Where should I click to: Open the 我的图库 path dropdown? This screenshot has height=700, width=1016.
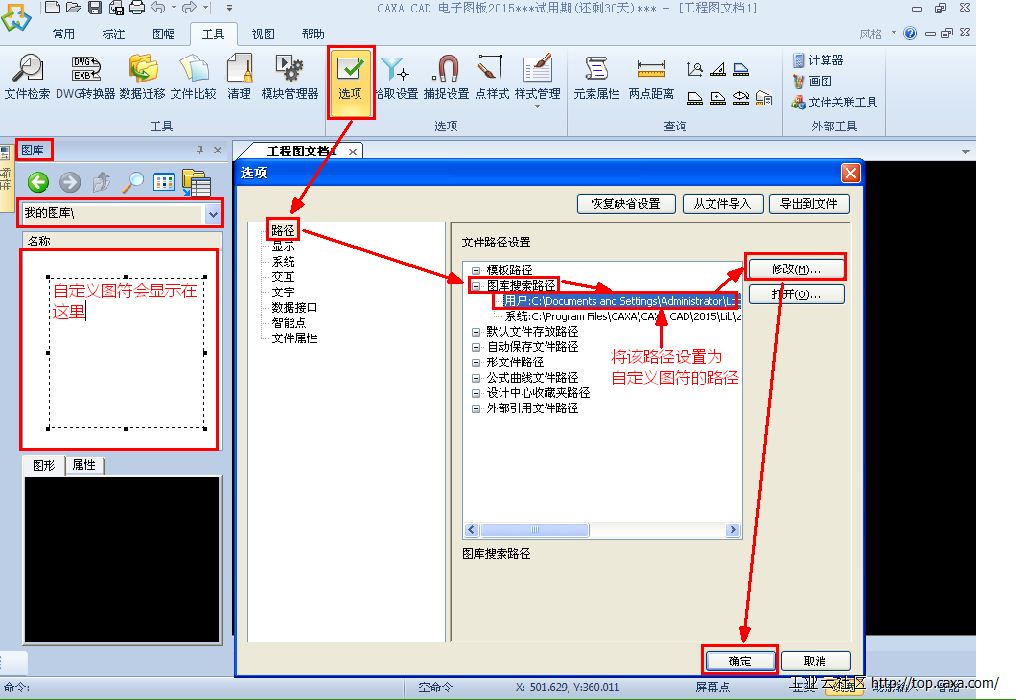pos(213,213)
